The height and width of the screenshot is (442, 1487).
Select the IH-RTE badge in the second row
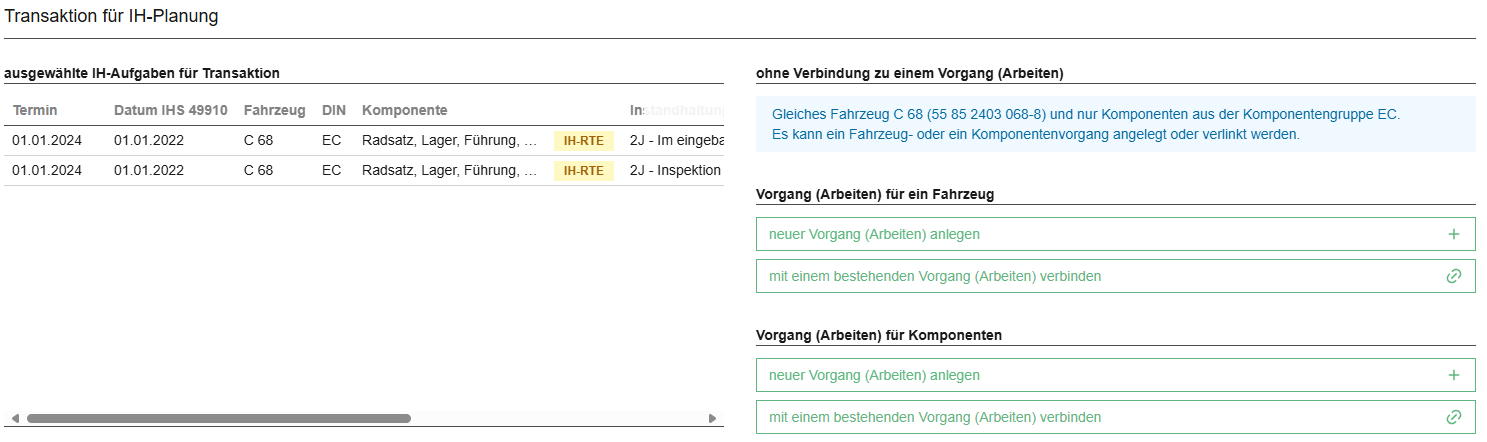[583, 171]
